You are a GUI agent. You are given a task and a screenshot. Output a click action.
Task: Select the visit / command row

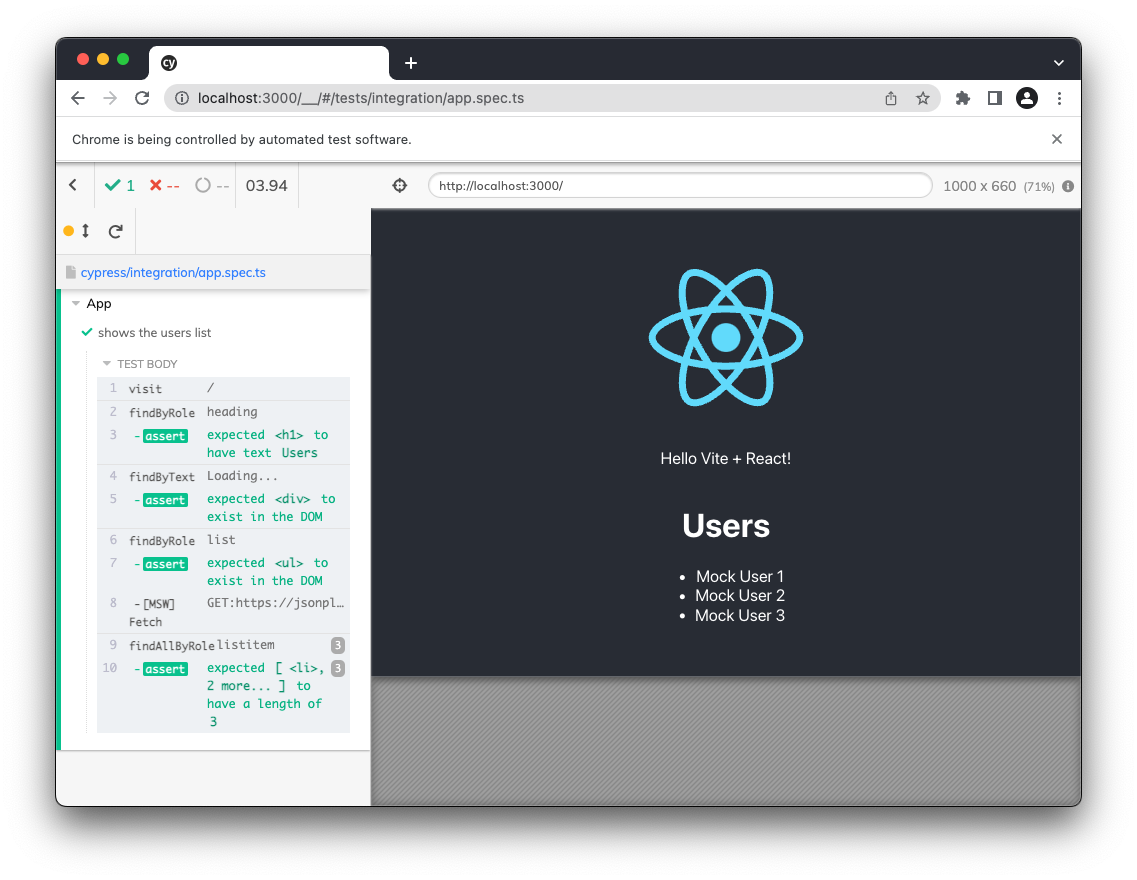coord(223,389)
